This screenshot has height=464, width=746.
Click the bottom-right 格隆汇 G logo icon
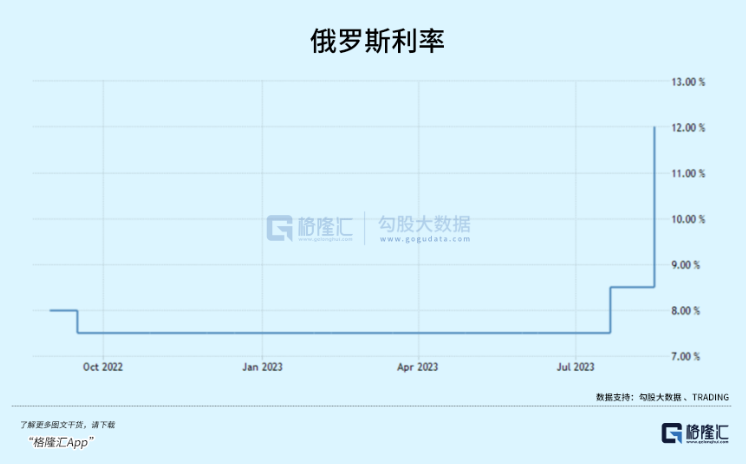point(672,432)
